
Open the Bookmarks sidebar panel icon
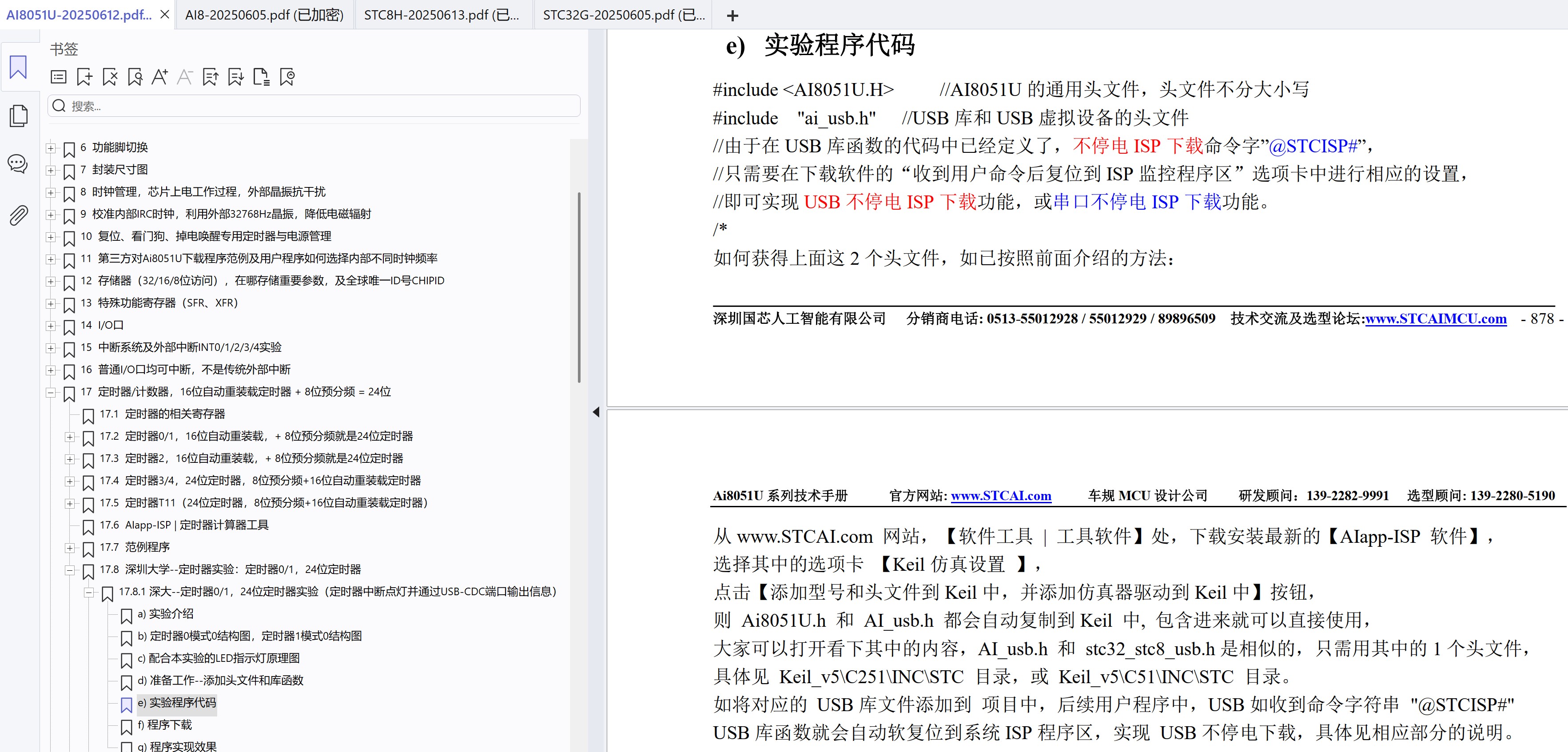tap(18, 67)
